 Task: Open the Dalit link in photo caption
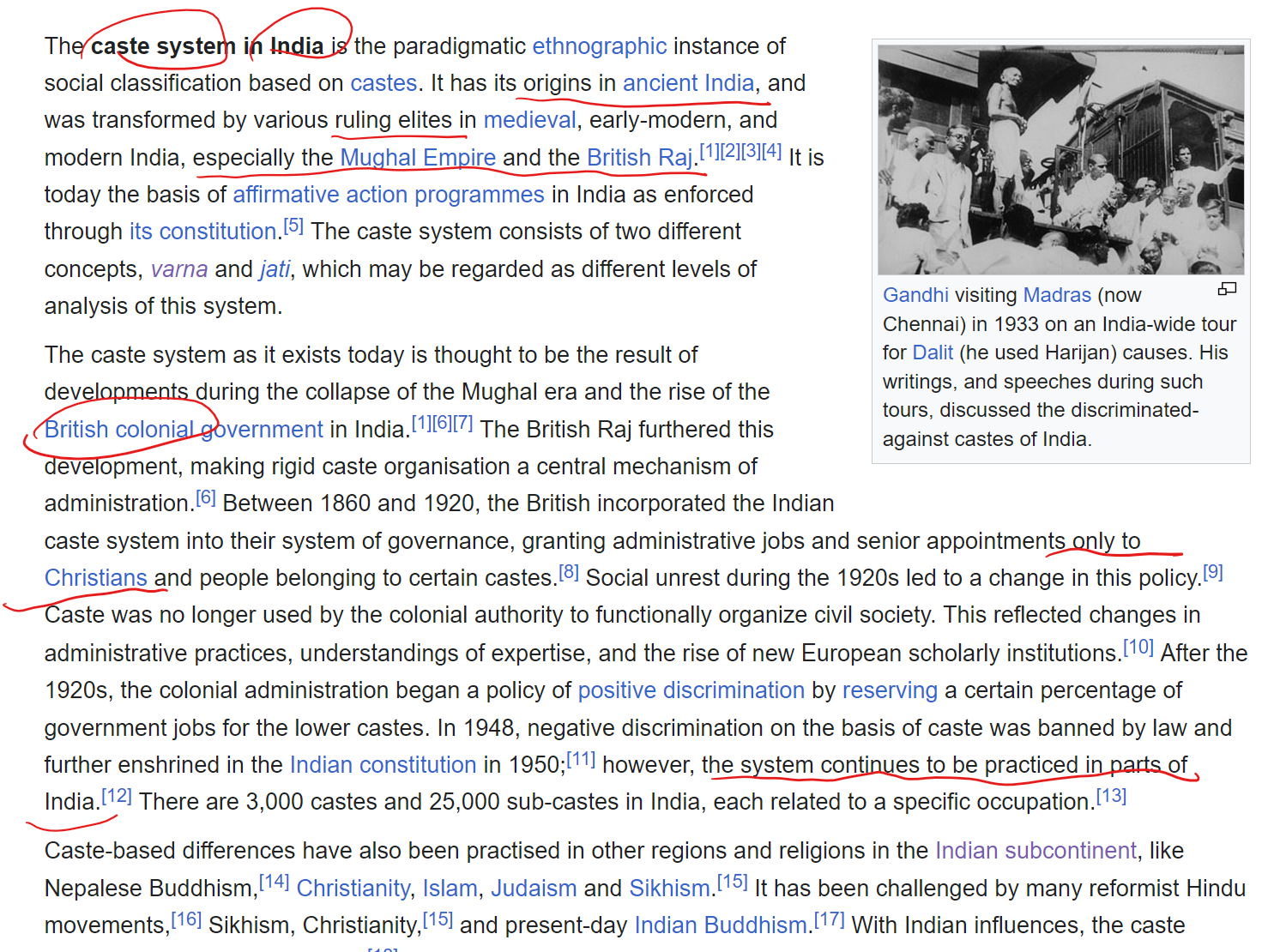[x=933, y=352]
